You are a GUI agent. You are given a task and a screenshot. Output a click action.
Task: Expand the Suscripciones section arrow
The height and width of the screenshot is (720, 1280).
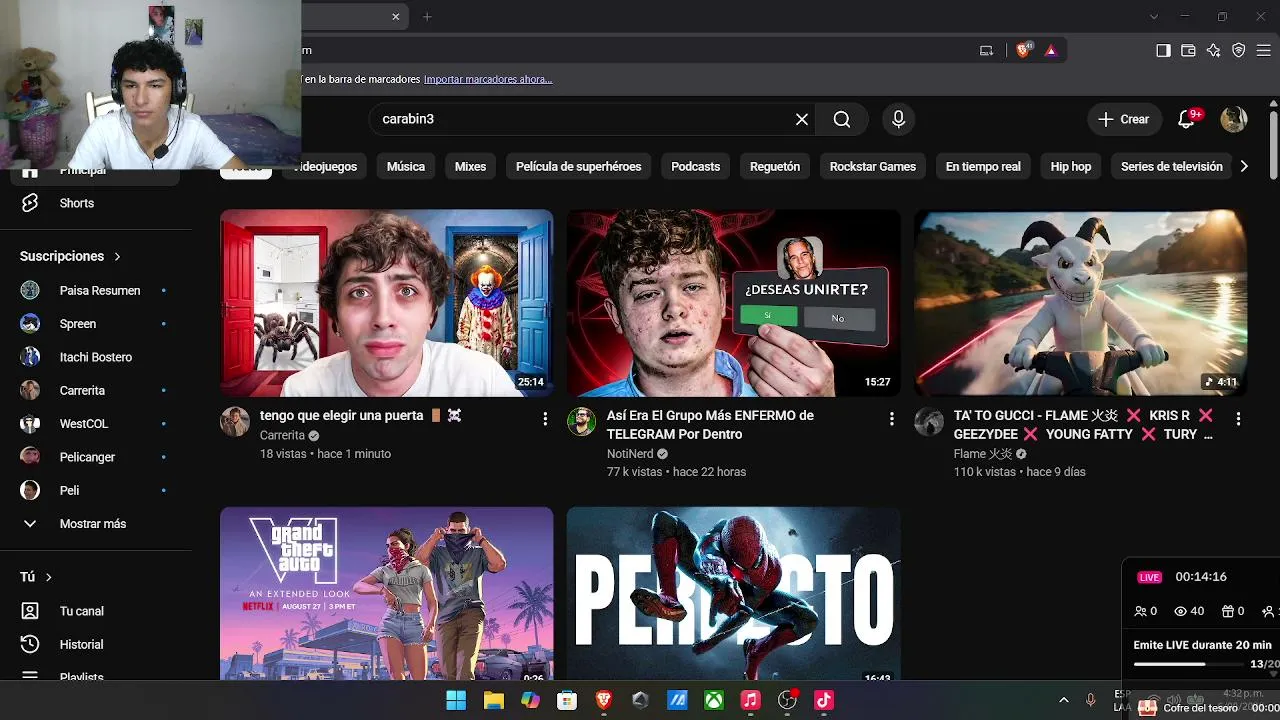point(117,256)
